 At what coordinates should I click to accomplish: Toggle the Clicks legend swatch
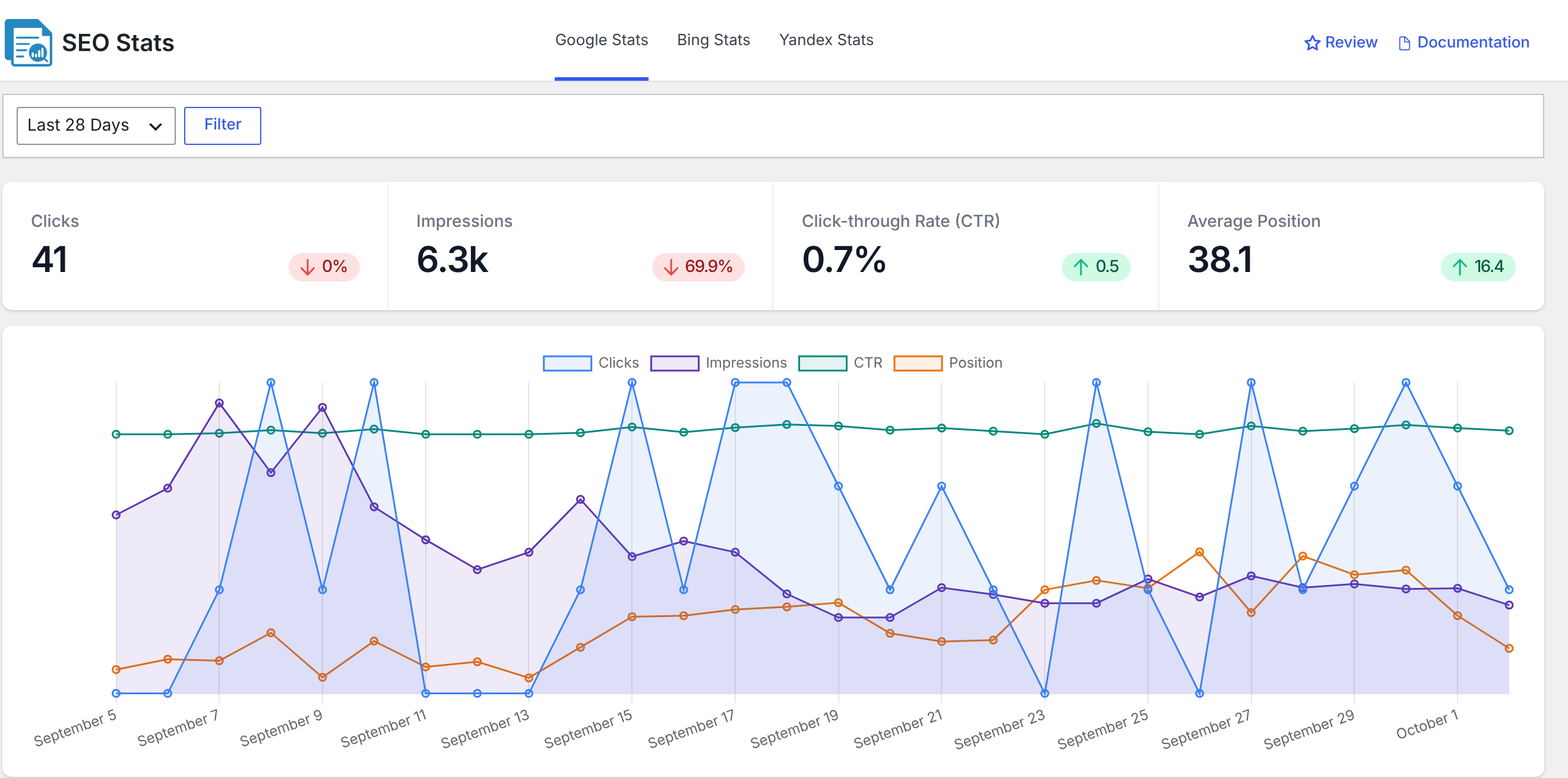tap(567, 363)
